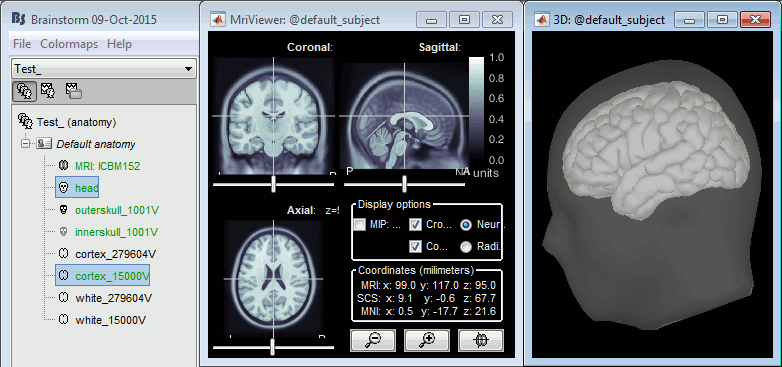Toggle the Coordinates checkbox

click(x=415, y=246)
